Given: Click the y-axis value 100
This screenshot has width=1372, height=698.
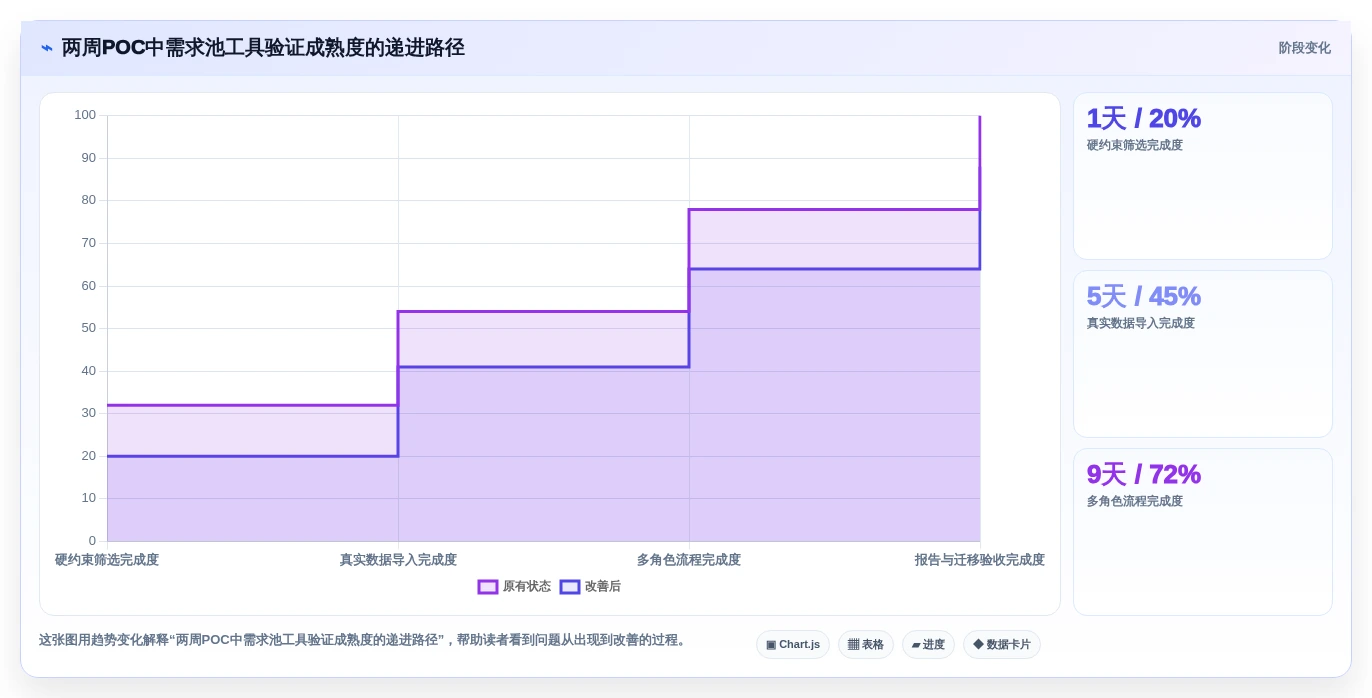Looking at the screenshot, I should 85,115.
